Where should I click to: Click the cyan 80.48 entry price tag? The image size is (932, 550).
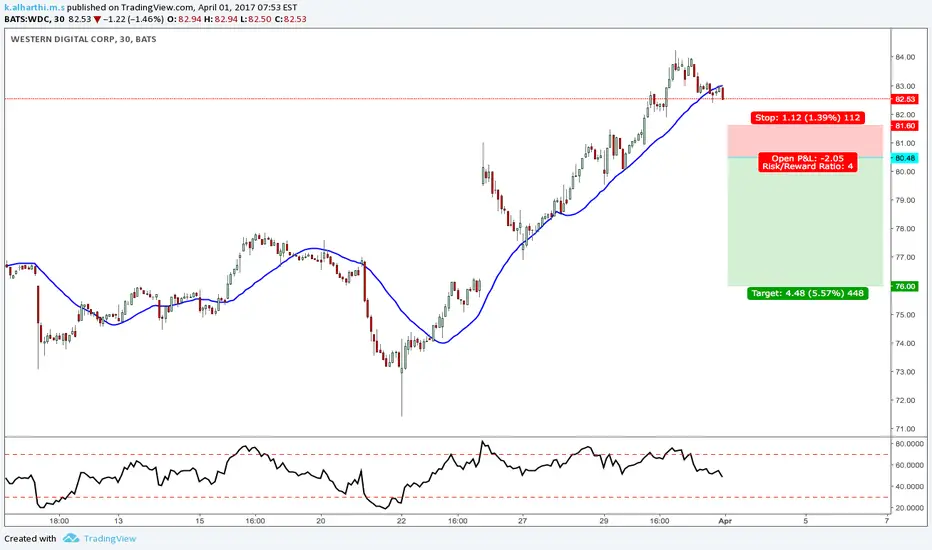point(905,158)
